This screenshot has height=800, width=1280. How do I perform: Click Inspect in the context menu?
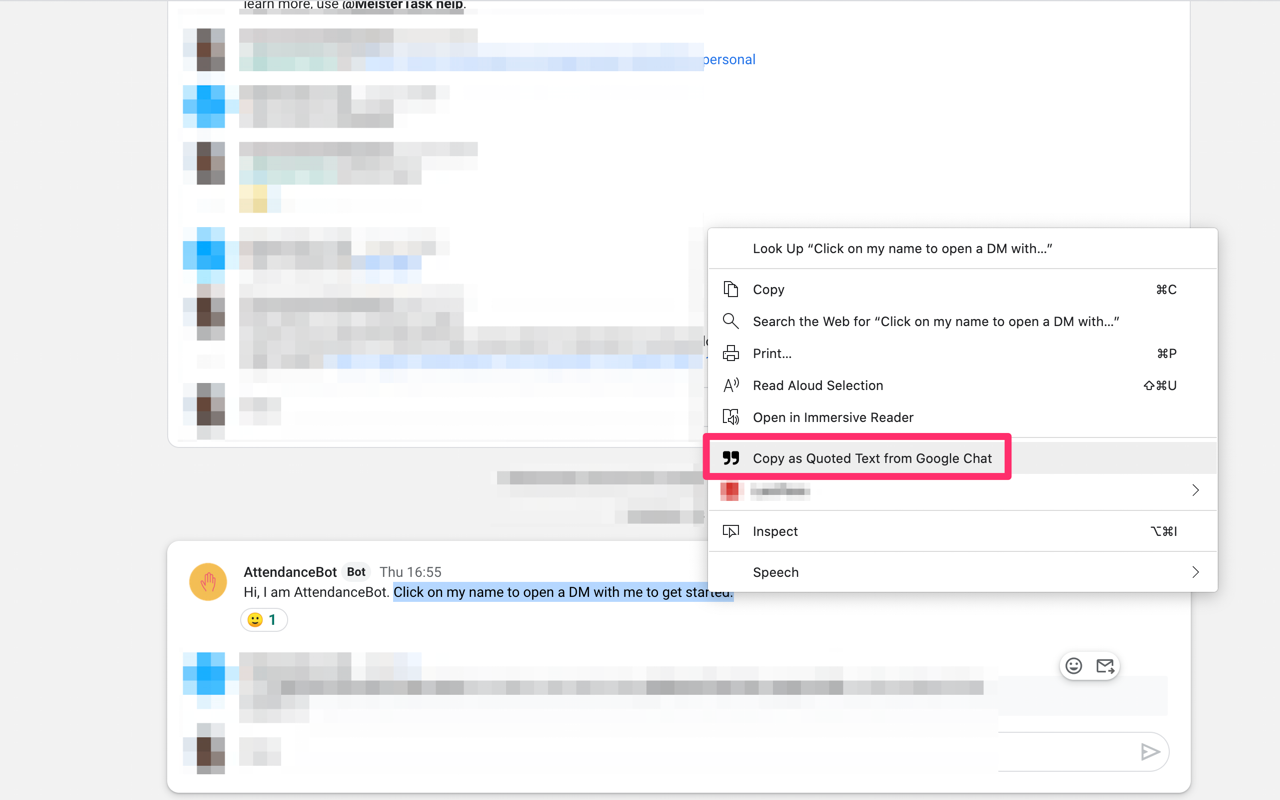coord(962,531)
